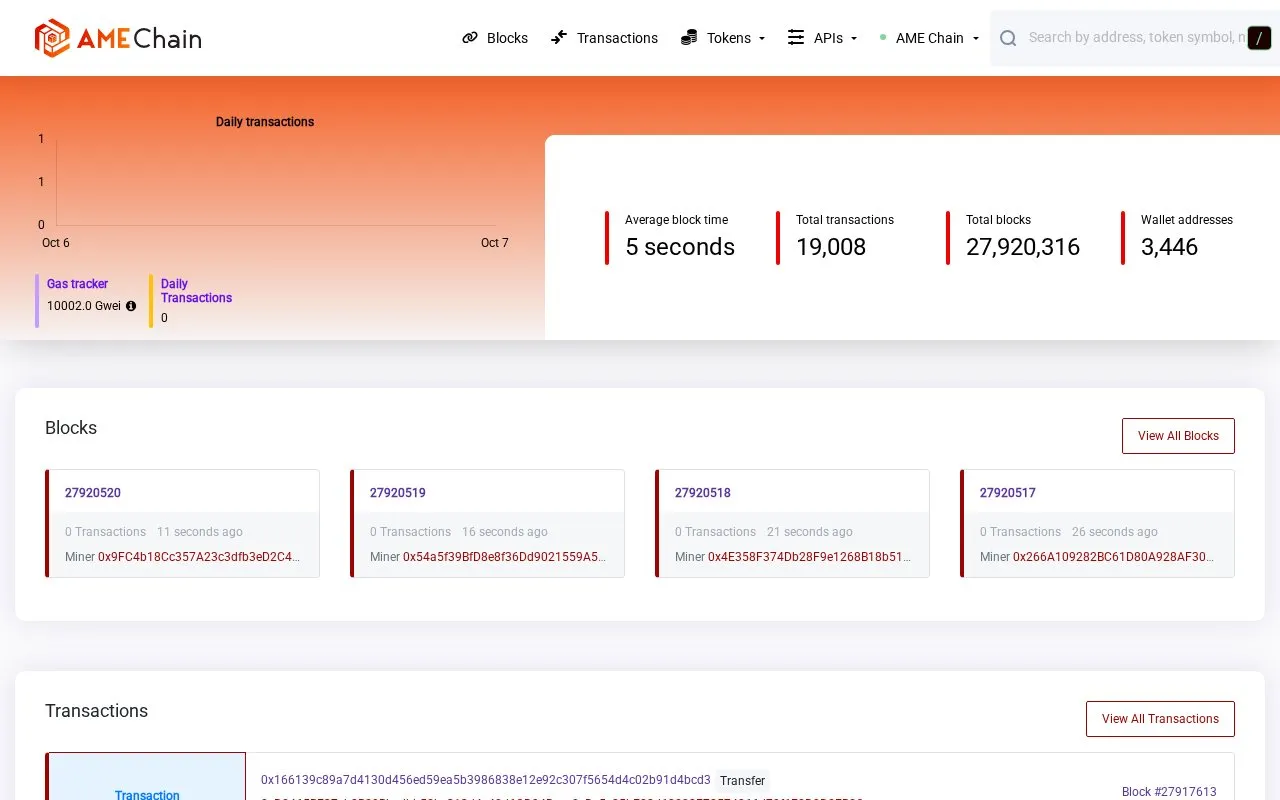Click the 10002.0 Gwei value
The width and height of the screenshot is (1280, 800).
[x=84, y=306]
